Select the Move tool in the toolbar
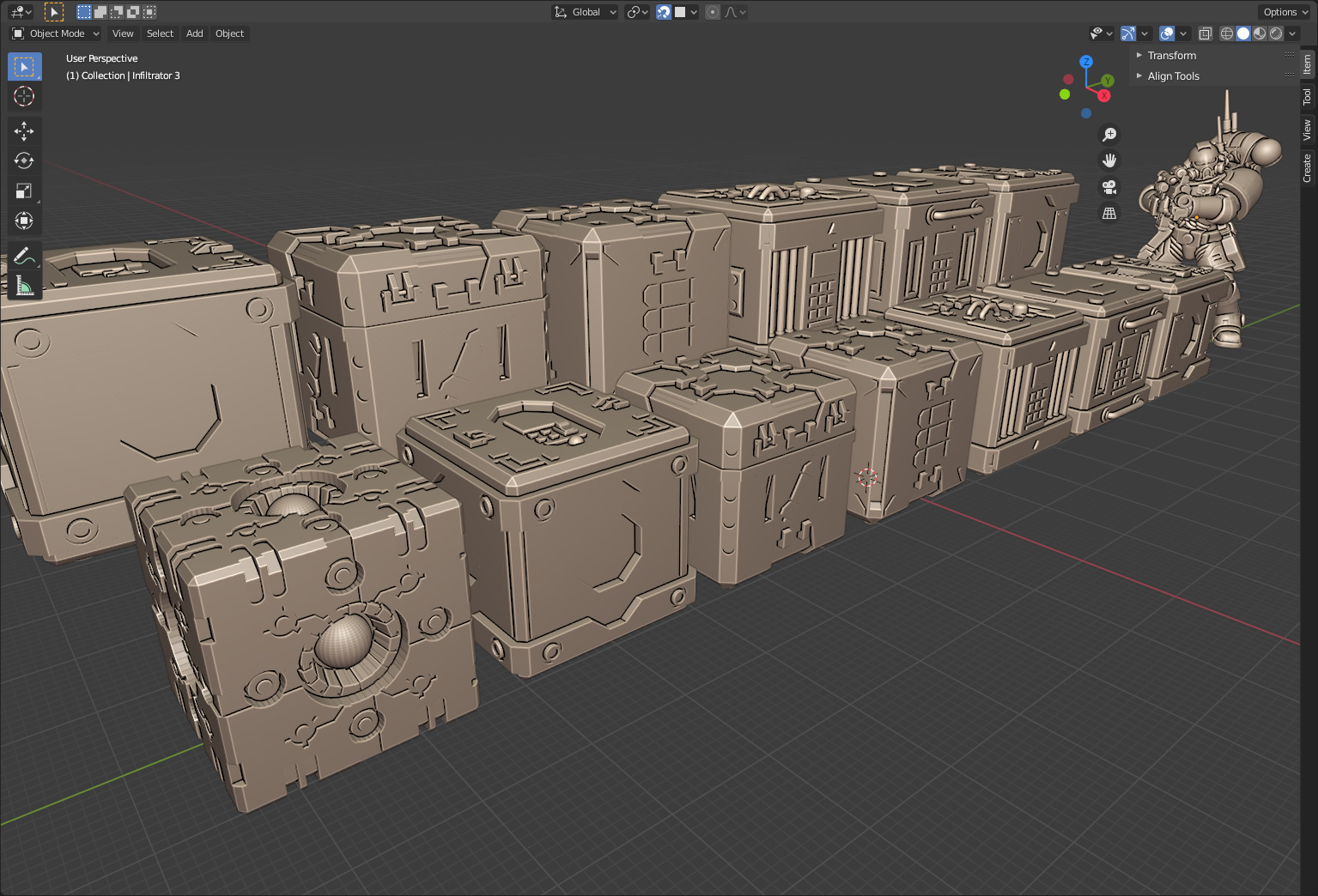 tap(24, 130)
